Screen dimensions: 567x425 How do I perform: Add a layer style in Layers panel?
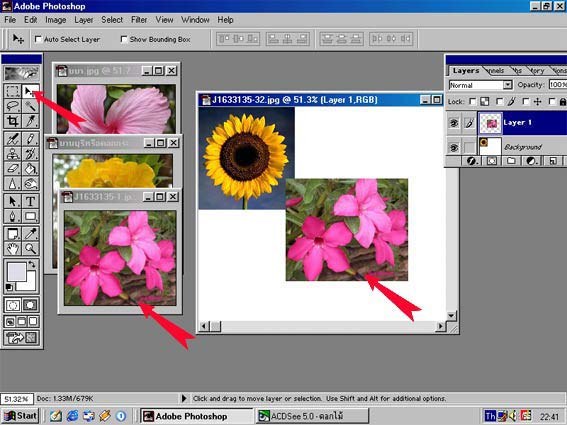click(471, 161)
